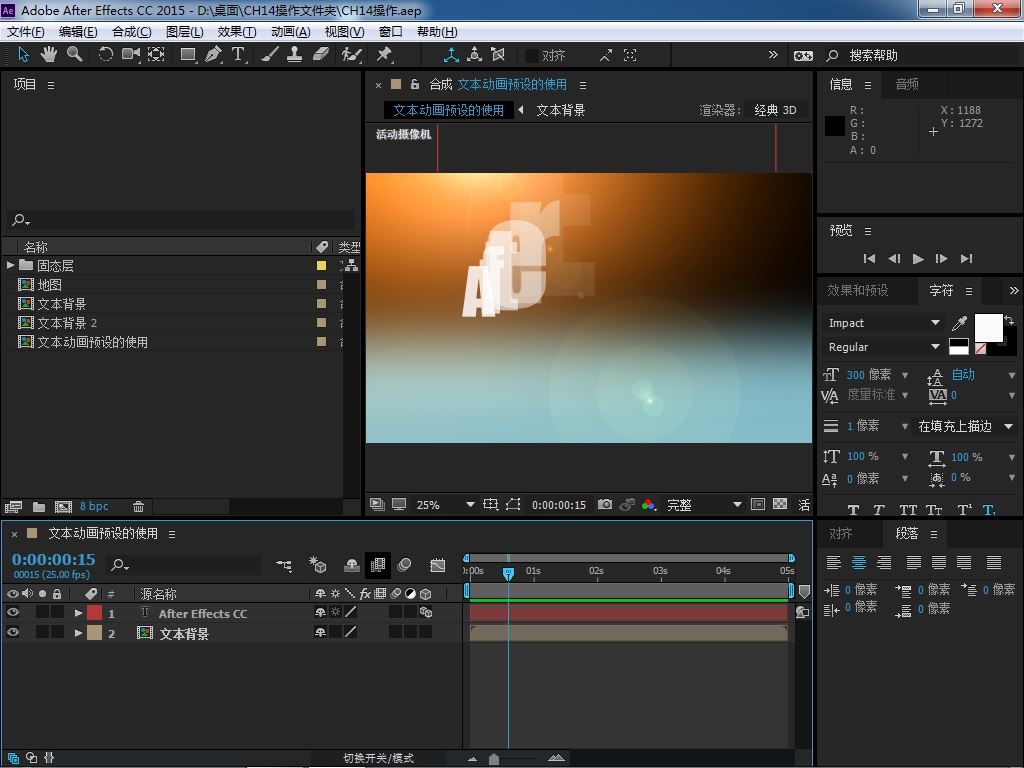
Task: Switch to the 效果和预设 tab
Action: [x=857, y=291]
